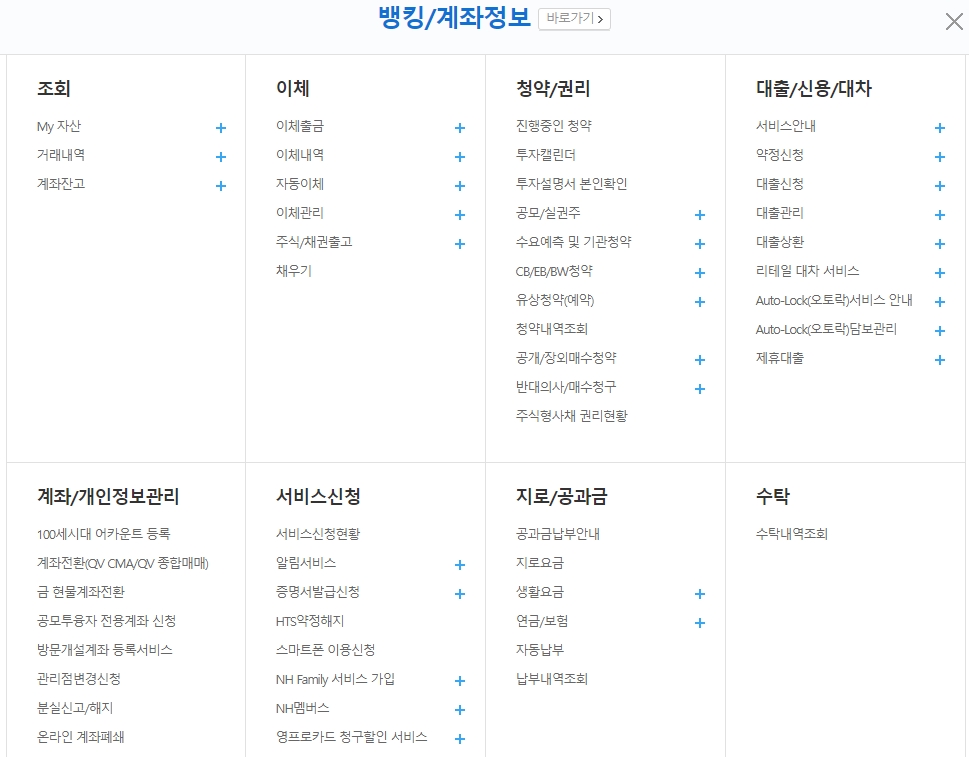
Task: Expand the 알림서비스 plus icon
Action: pos(460,564)
